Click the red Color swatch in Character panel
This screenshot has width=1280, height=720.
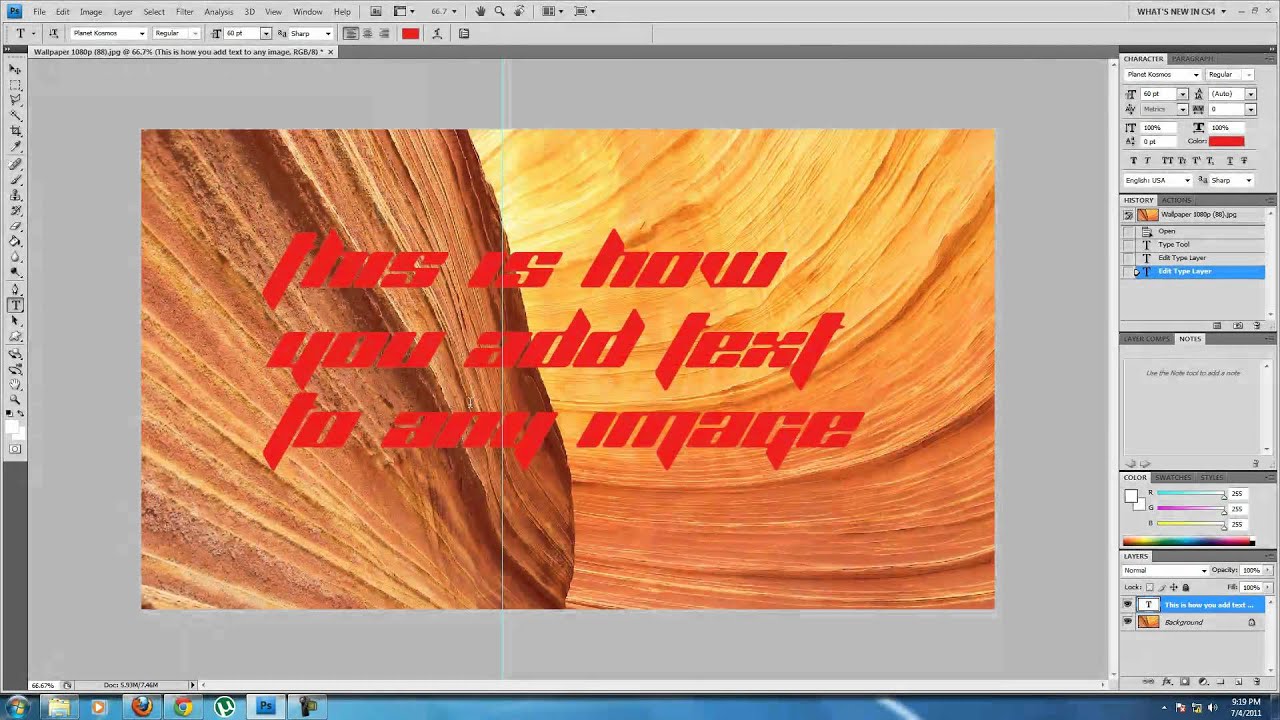click(1226, 141)
